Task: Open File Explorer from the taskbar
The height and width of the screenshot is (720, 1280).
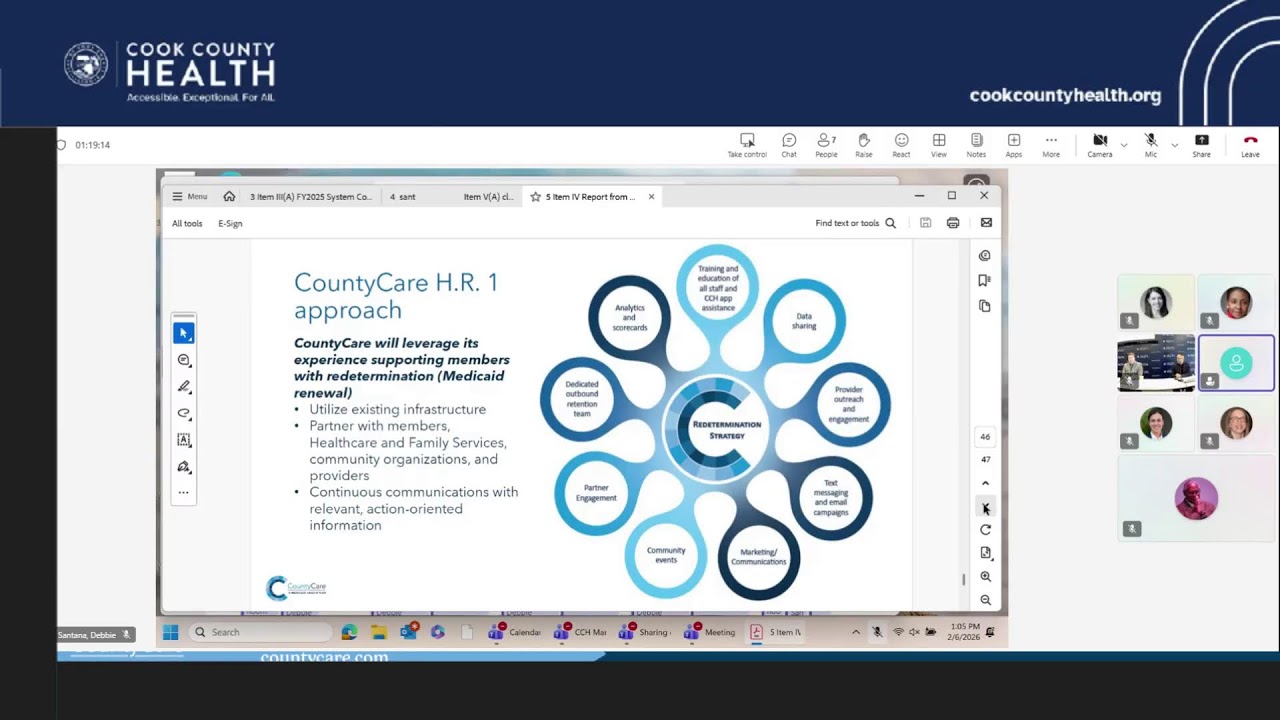Action: [379, 632]
